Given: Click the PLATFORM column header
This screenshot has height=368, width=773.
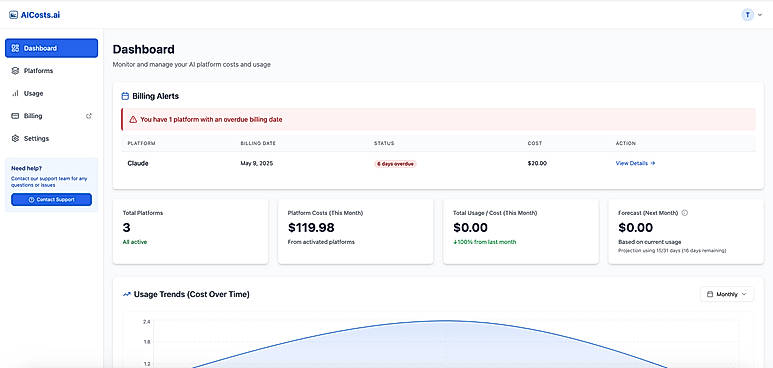Looking at the screenshot, I should pos(141,144).
